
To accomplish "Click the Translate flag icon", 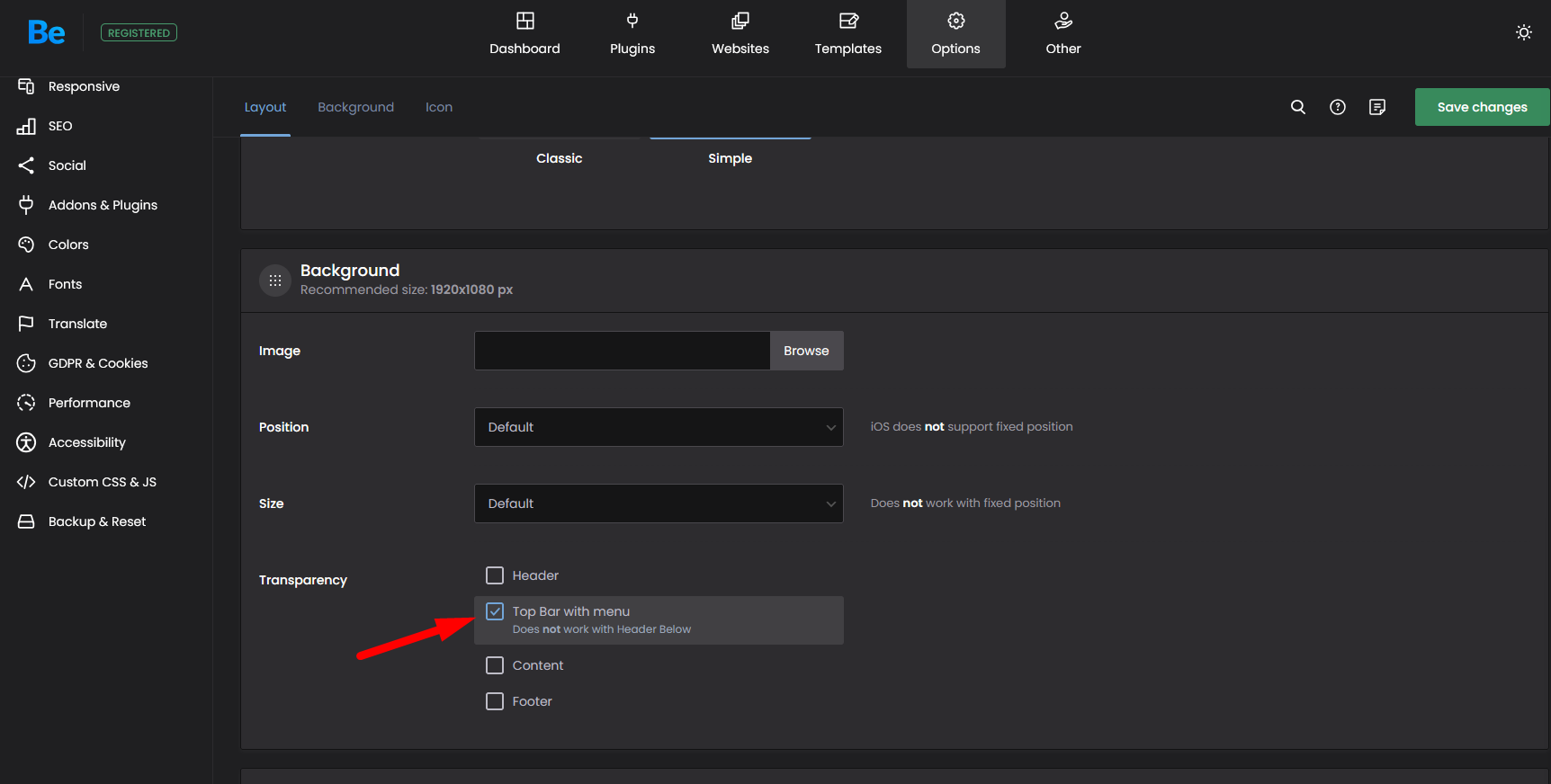I will [x=26, y=324].
